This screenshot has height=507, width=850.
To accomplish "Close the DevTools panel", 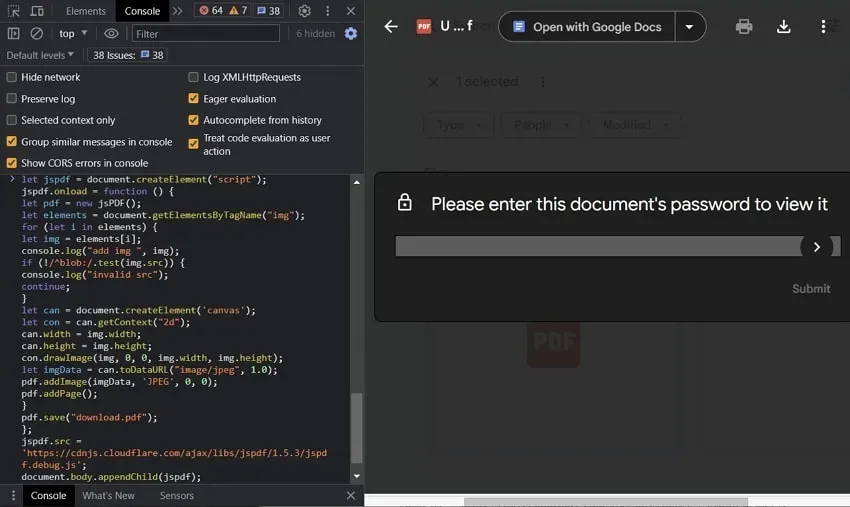I will click(351, 11).
